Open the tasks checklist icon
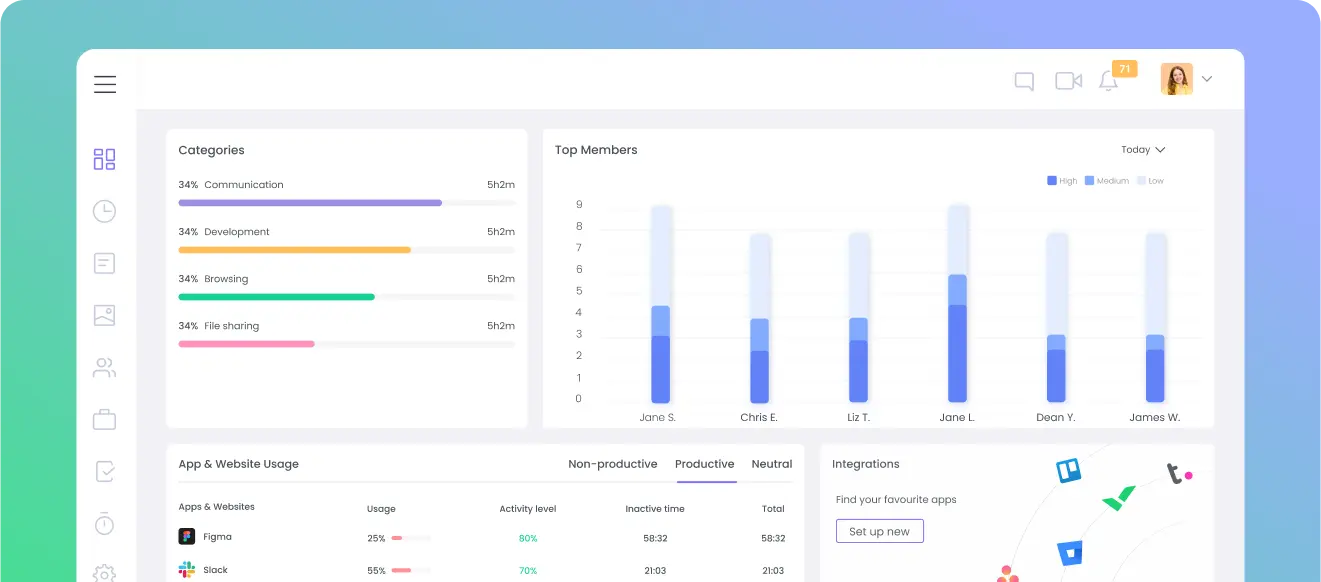The width and height of the screenshot is (1321, 582). pos(104,471)
